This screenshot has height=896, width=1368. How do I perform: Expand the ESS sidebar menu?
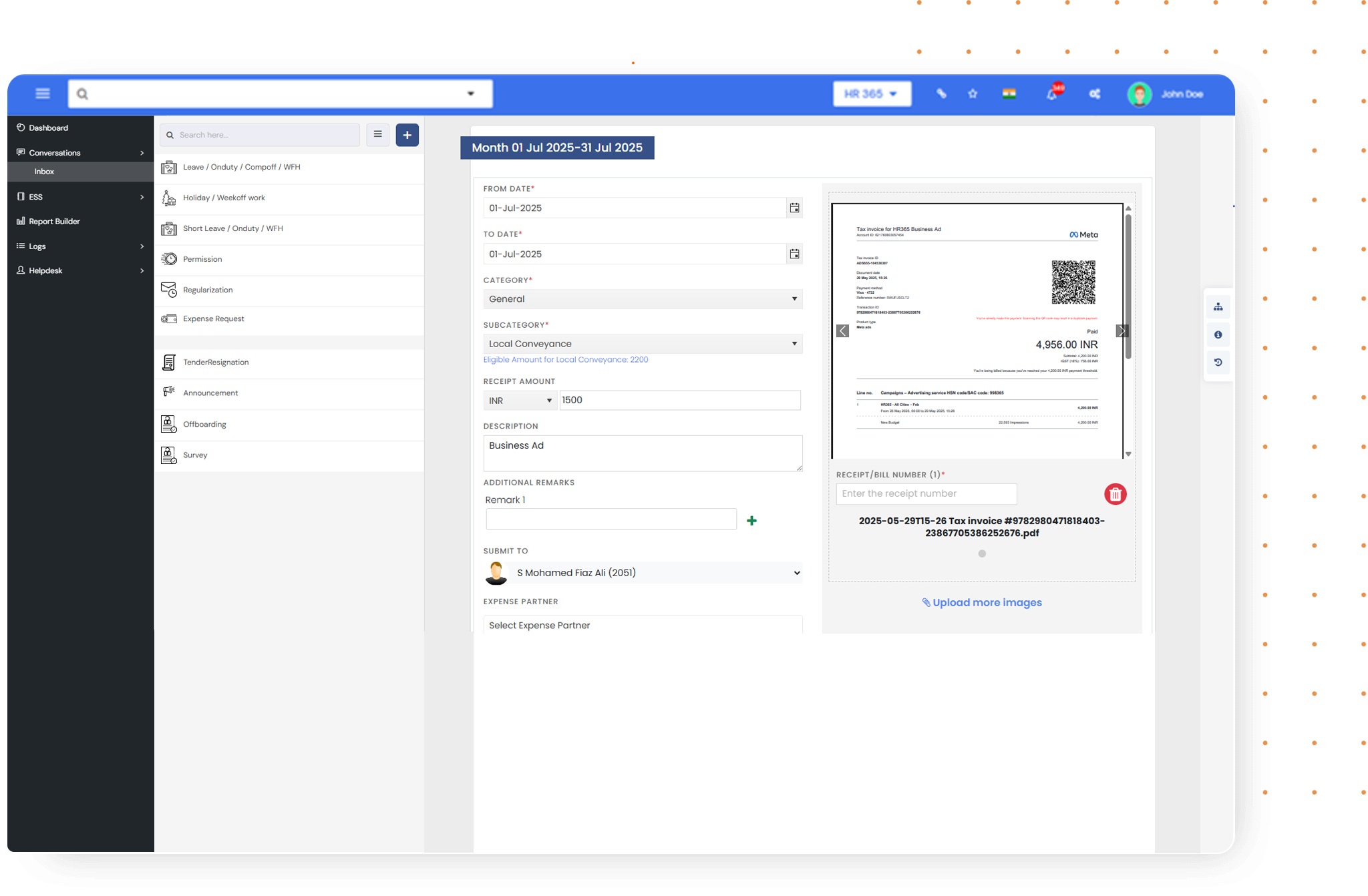pyautogui.click(x=80, y=197)
